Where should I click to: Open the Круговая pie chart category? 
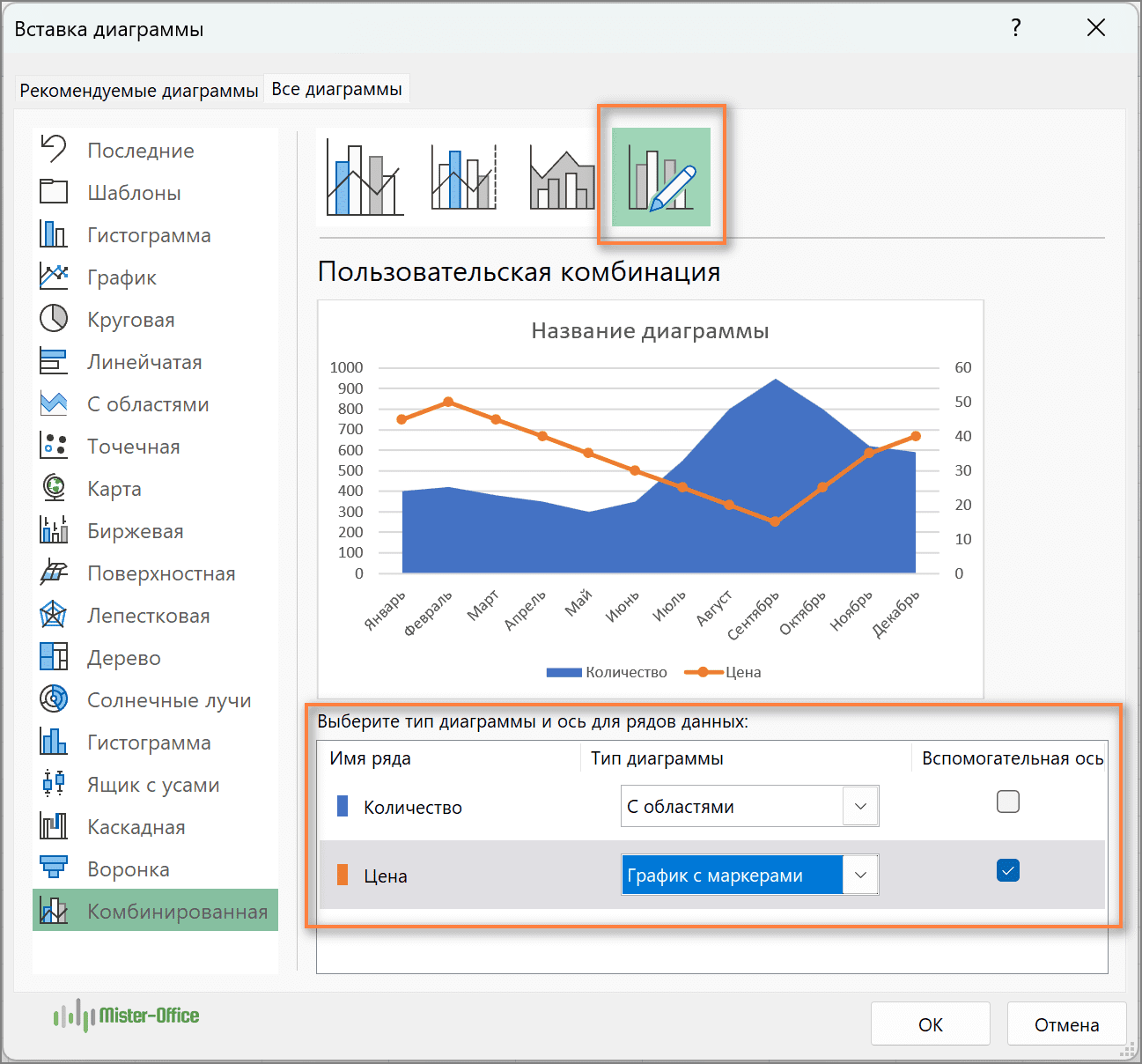130,320
